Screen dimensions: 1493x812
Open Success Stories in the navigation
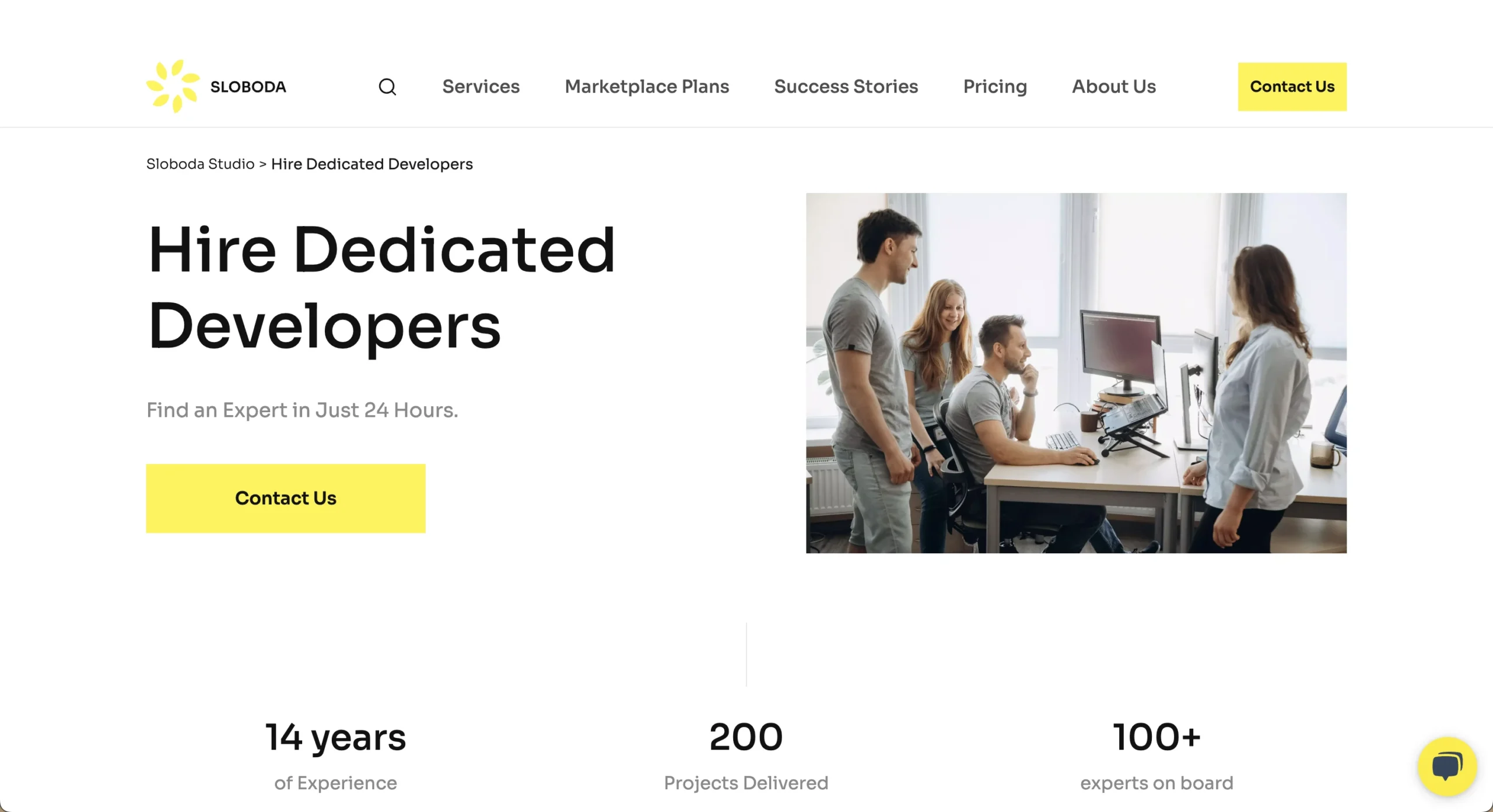pyautogui.click(x=846, y=86)
